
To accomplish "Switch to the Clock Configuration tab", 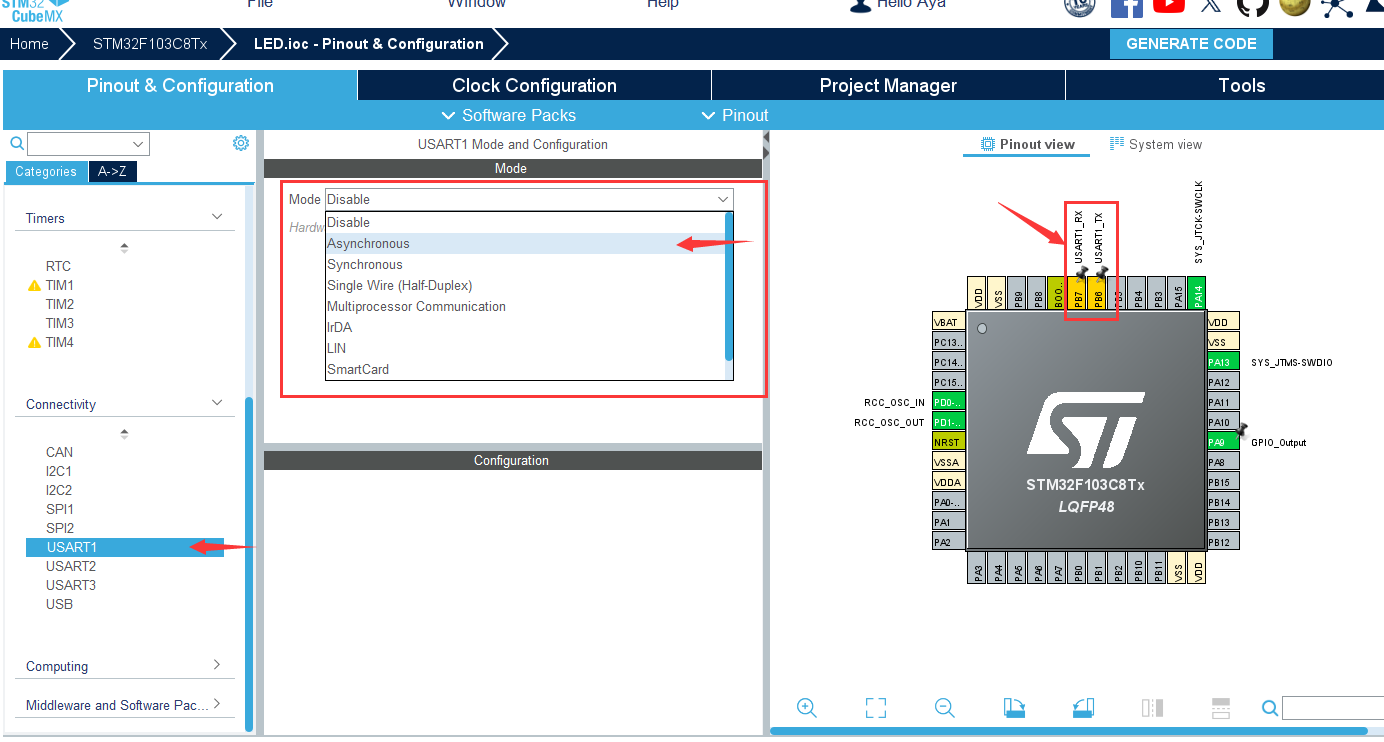I will (534, 86).
